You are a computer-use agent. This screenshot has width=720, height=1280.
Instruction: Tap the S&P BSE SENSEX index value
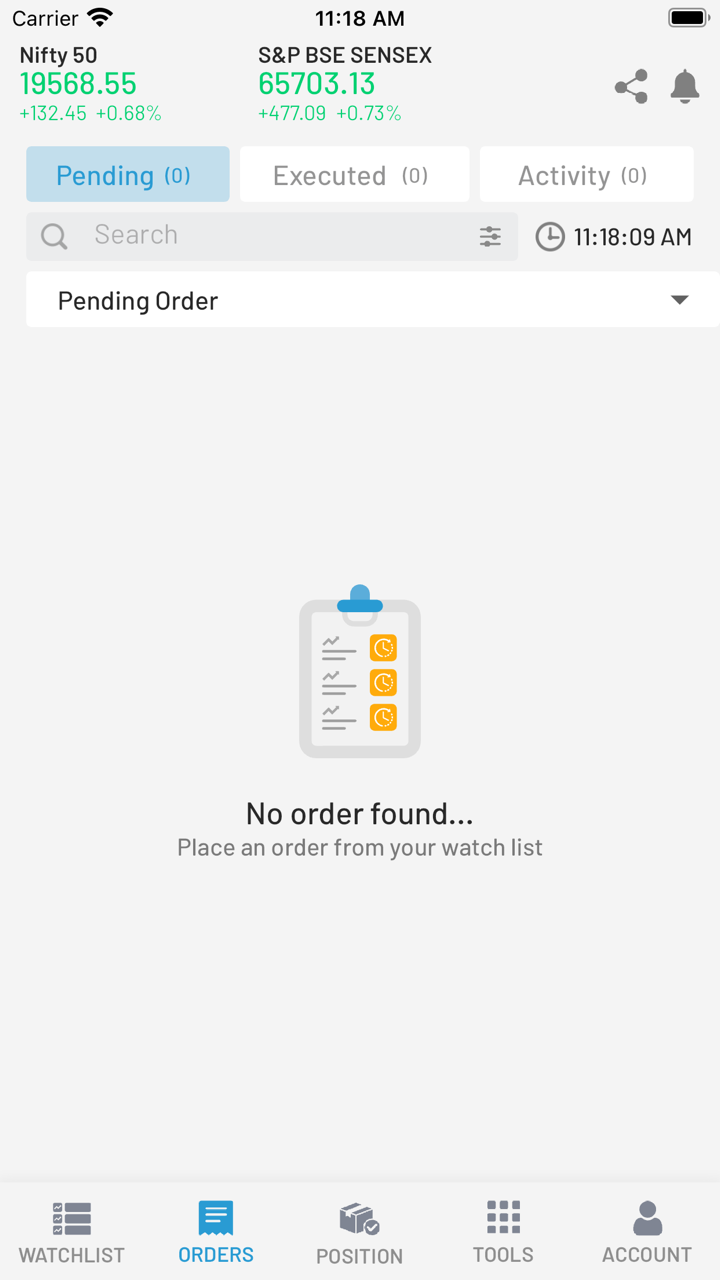tap(317, 84)
